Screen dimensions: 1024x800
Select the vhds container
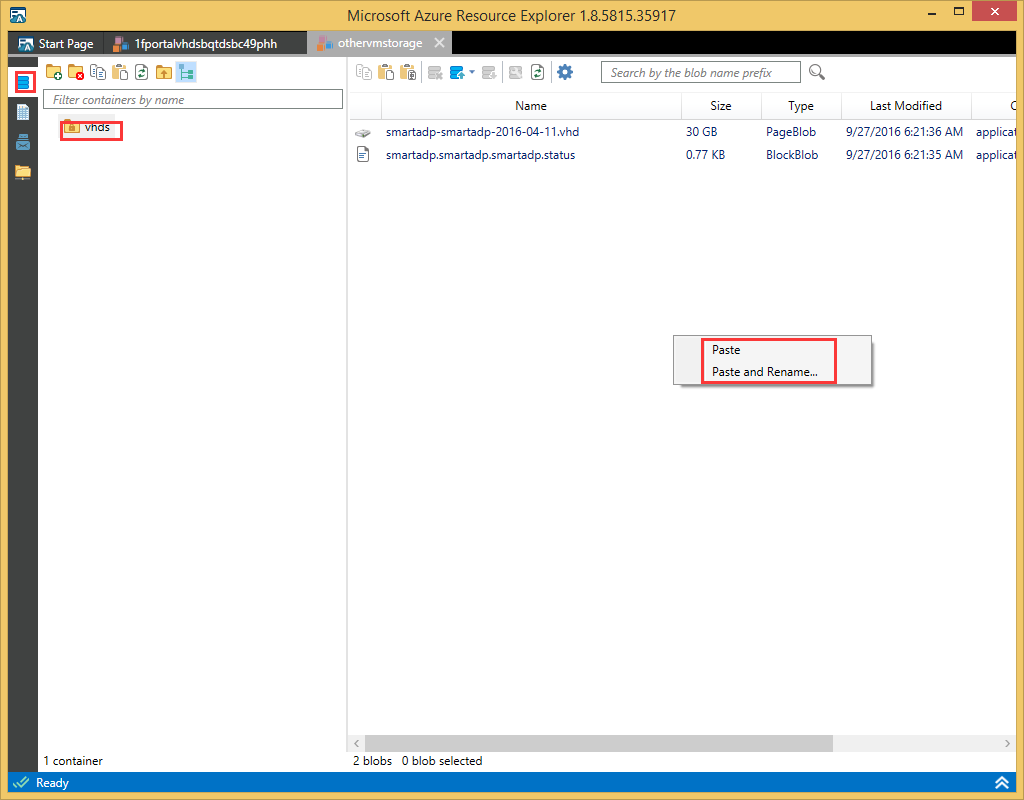[x=96, y=128]
